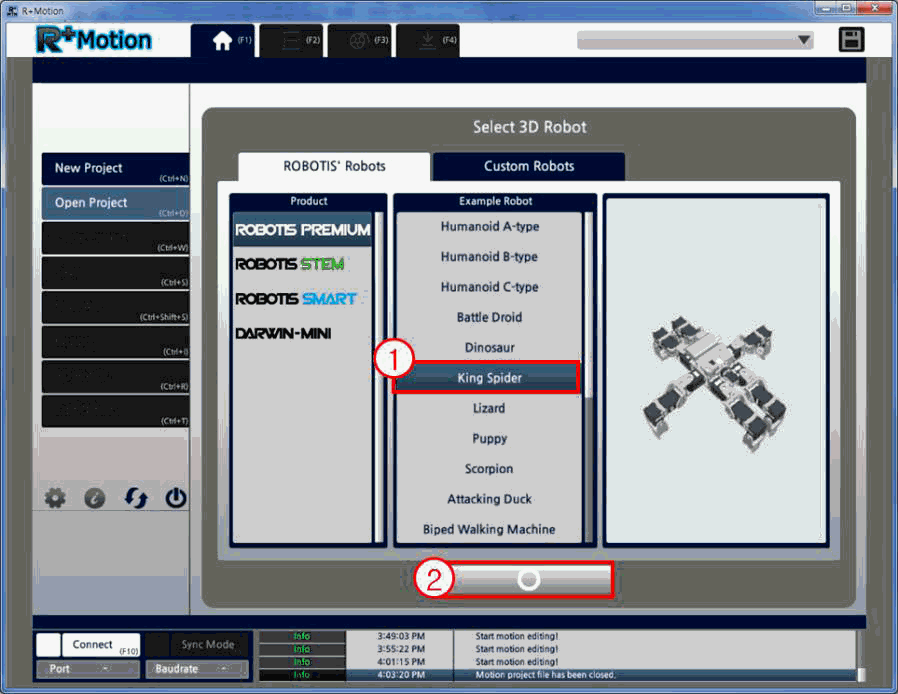Image resolution: width=898 pixels, height=694 pixels.
Task: Click the New Project button
Action: click(115, 169)
